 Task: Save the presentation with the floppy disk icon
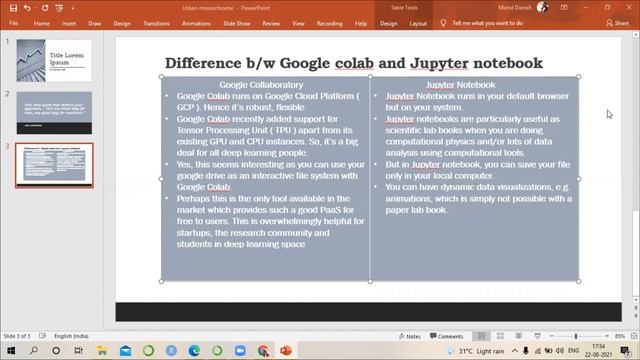(x=13, y=8)
